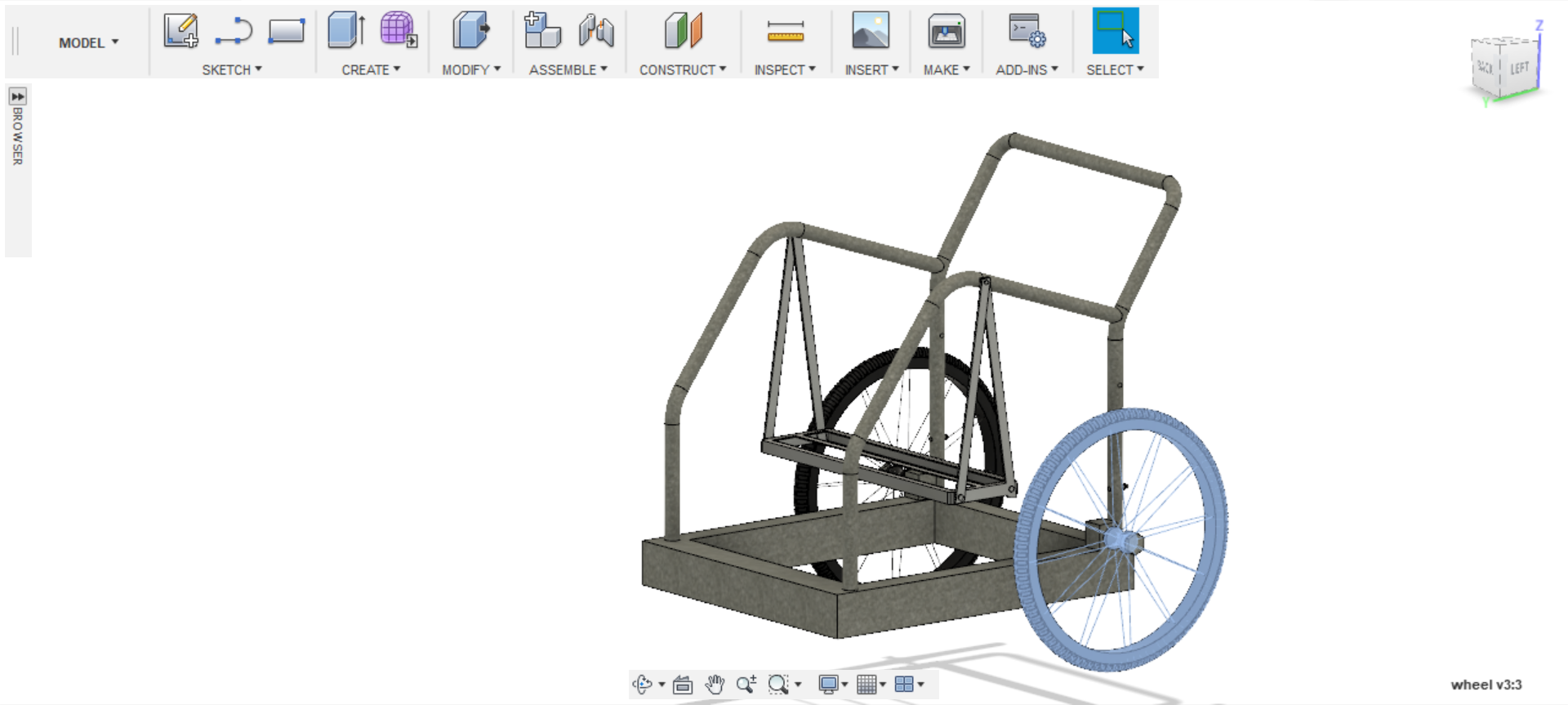Expand the Zoom Window dropdown arrow
This screenshot has width=1568, height=705.
798,685
